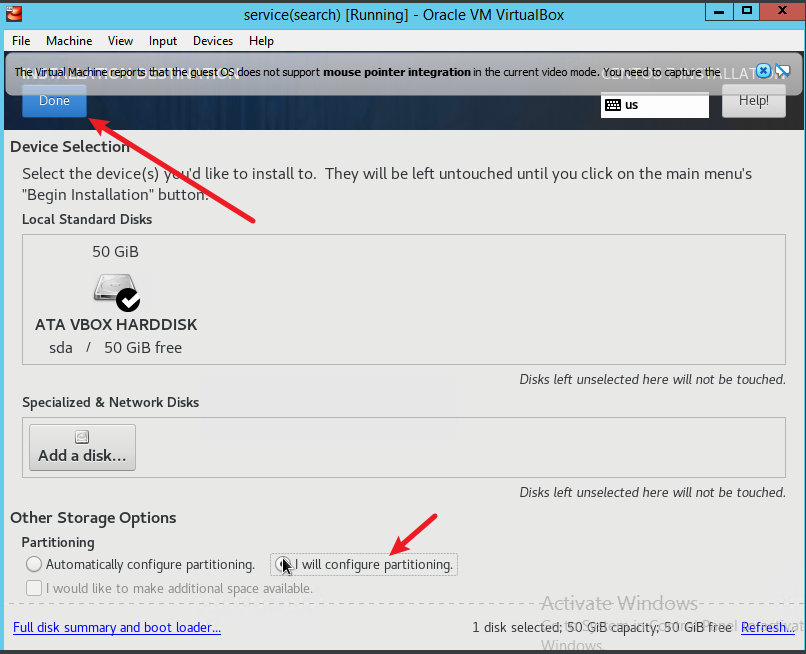This screenshot has height=654, width=806.
Task: Close the VirtualBox VM window
Action: (x=782, y=11)
